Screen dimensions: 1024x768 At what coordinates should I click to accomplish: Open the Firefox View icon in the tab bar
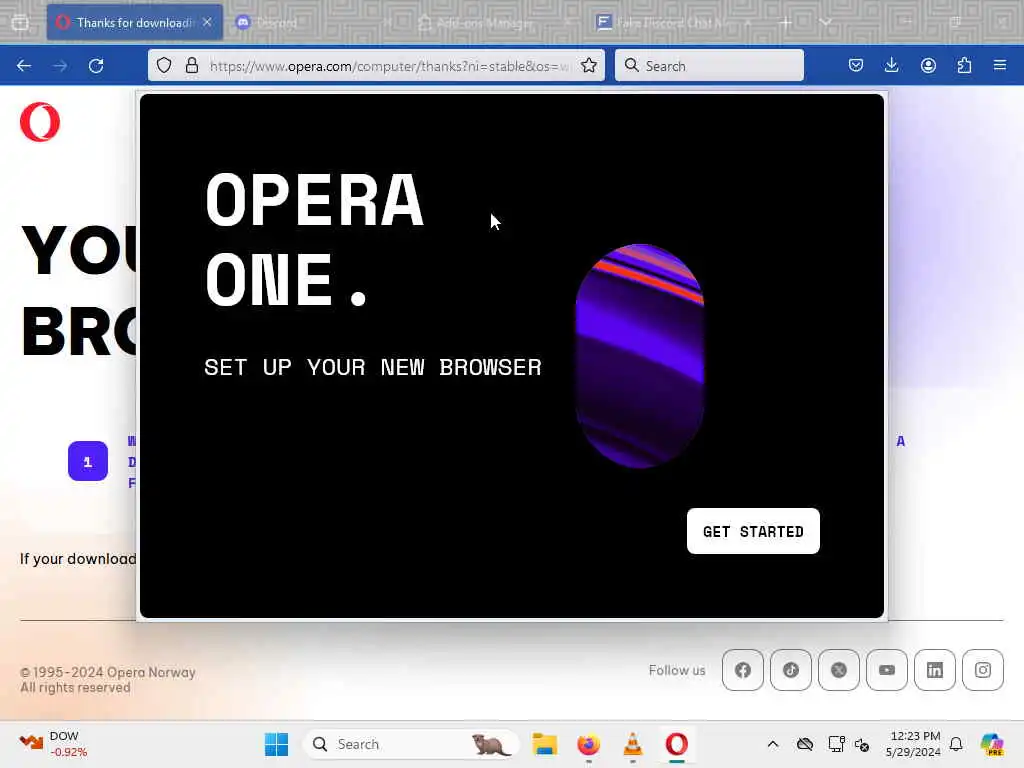20,22
